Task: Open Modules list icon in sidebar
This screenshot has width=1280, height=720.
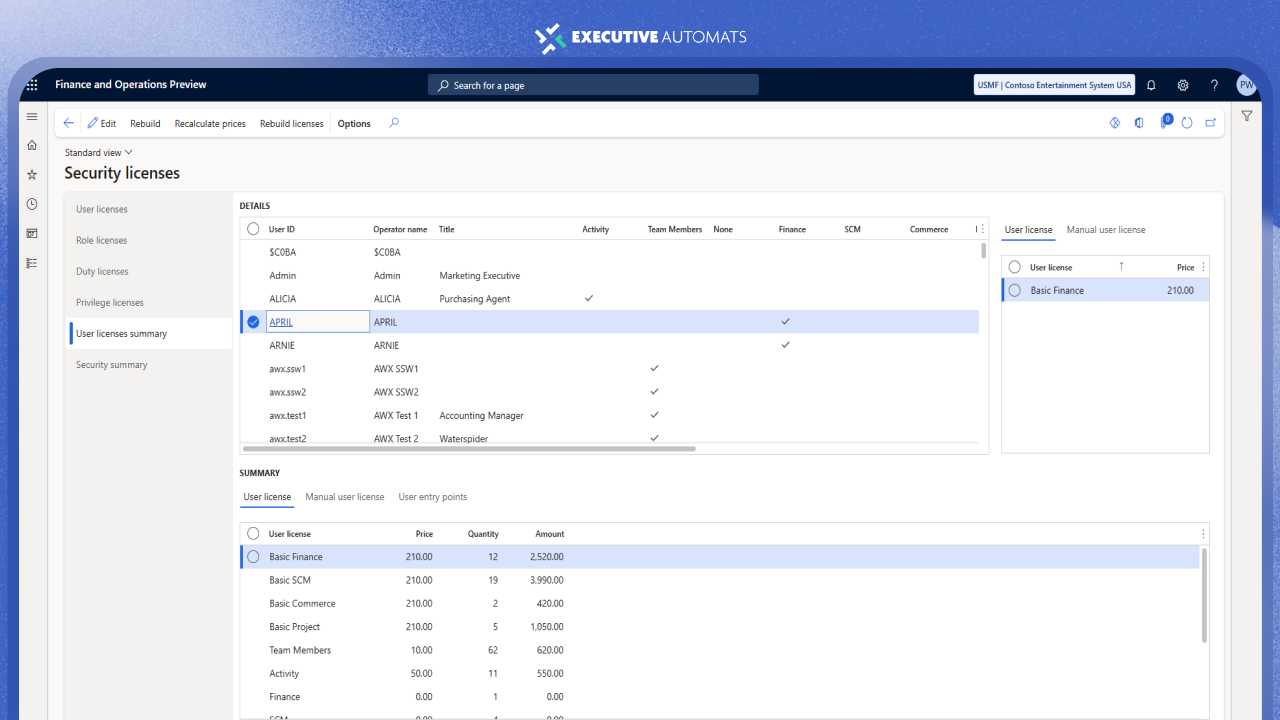Action: tap(32, 263)
